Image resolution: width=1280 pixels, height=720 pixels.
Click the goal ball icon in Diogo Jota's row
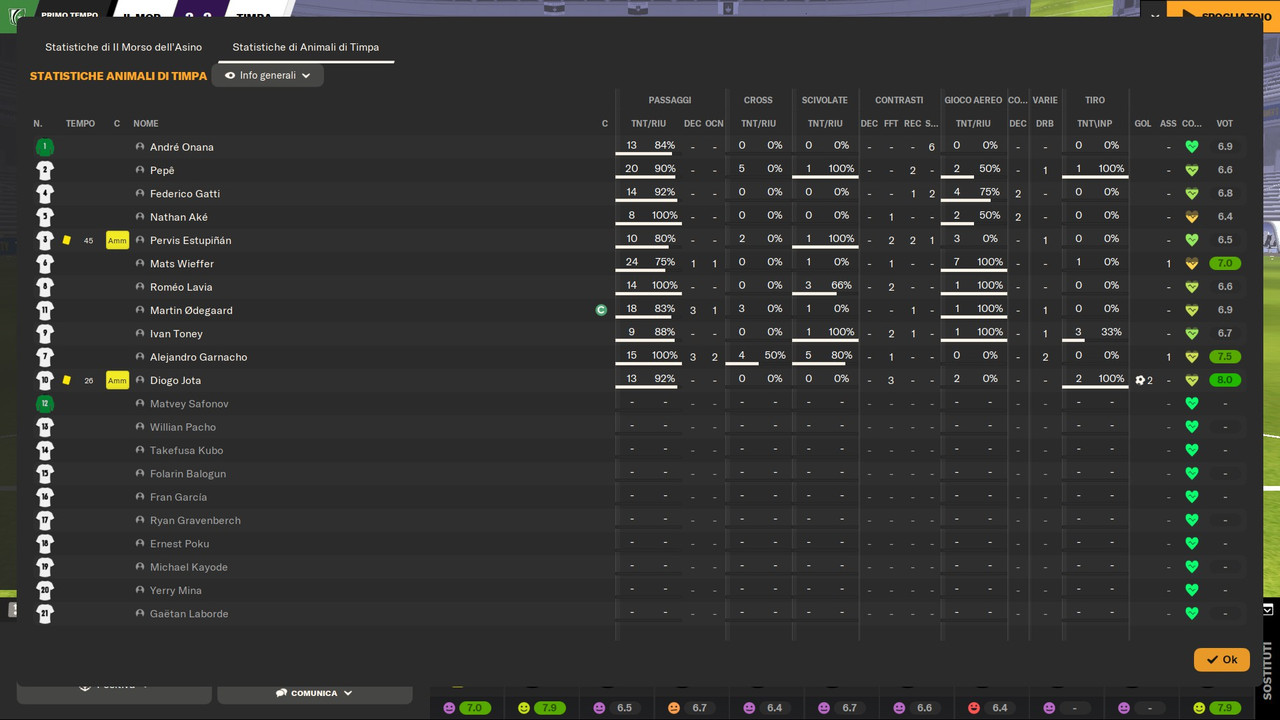click(x=1140, y=380)
